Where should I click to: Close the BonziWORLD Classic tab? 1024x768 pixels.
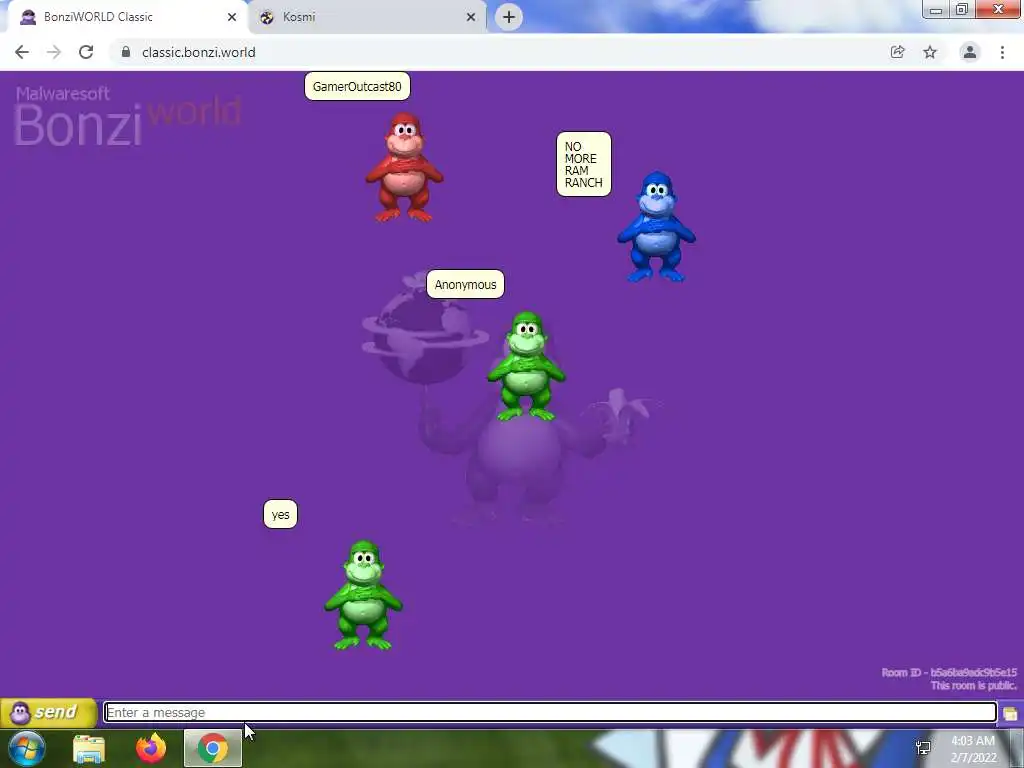(x=232, y=17)
